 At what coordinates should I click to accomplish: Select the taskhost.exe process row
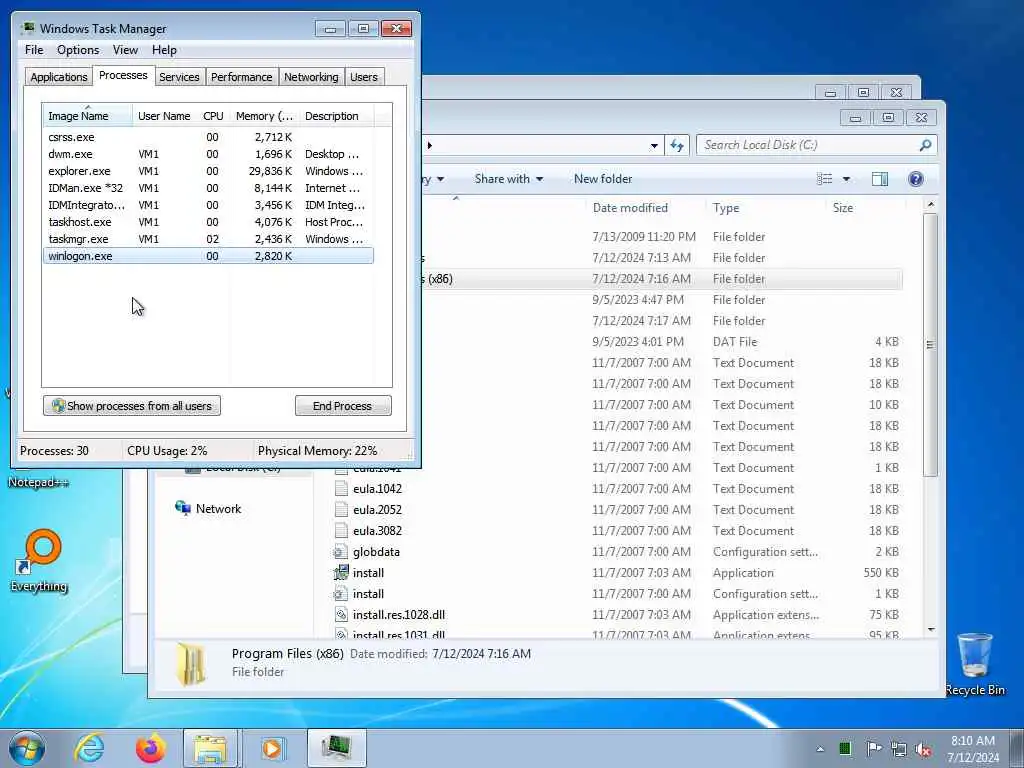pos(208,222)
